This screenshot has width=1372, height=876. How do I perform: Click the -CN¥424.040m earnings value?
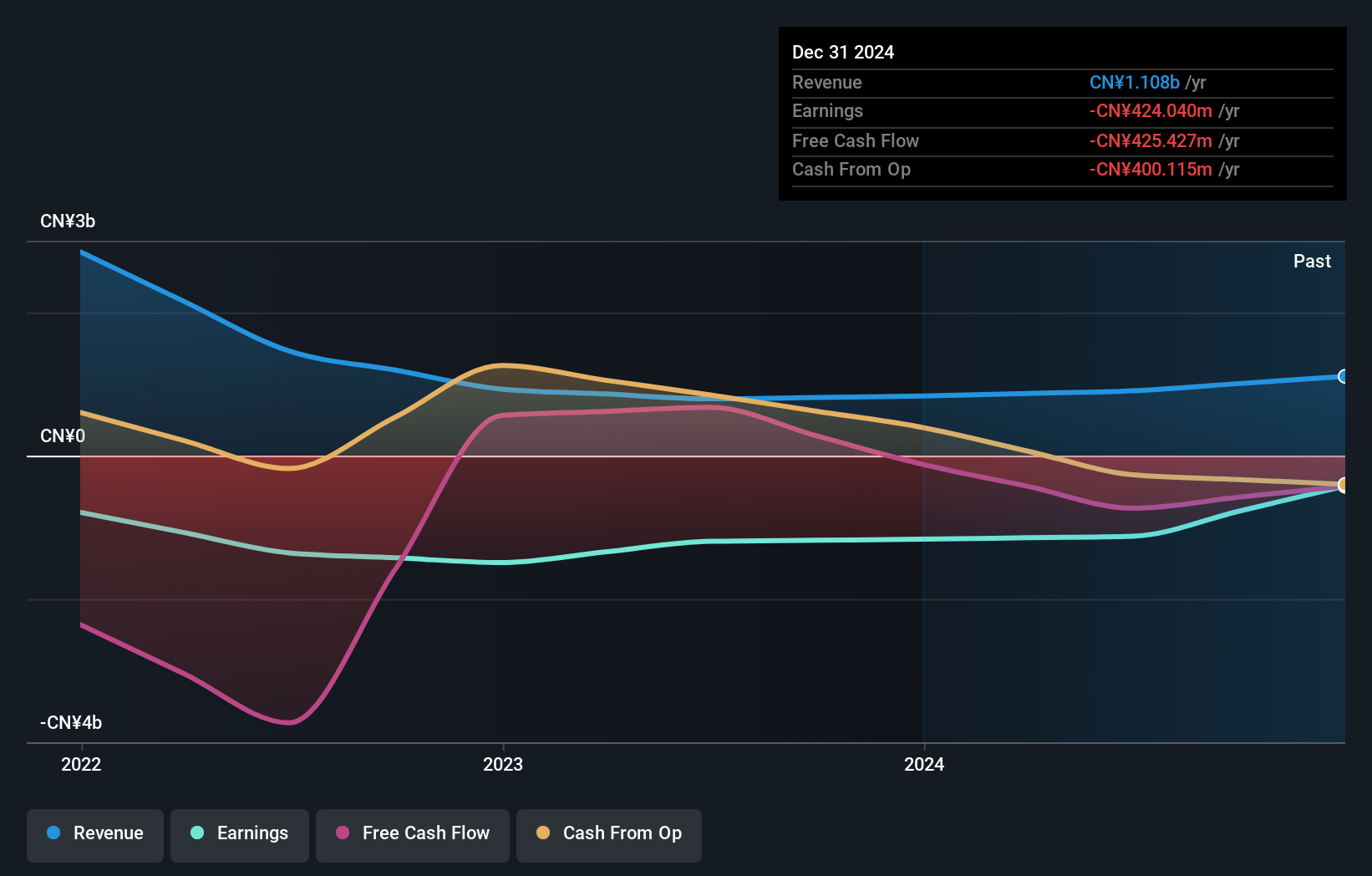(1151, 110)
